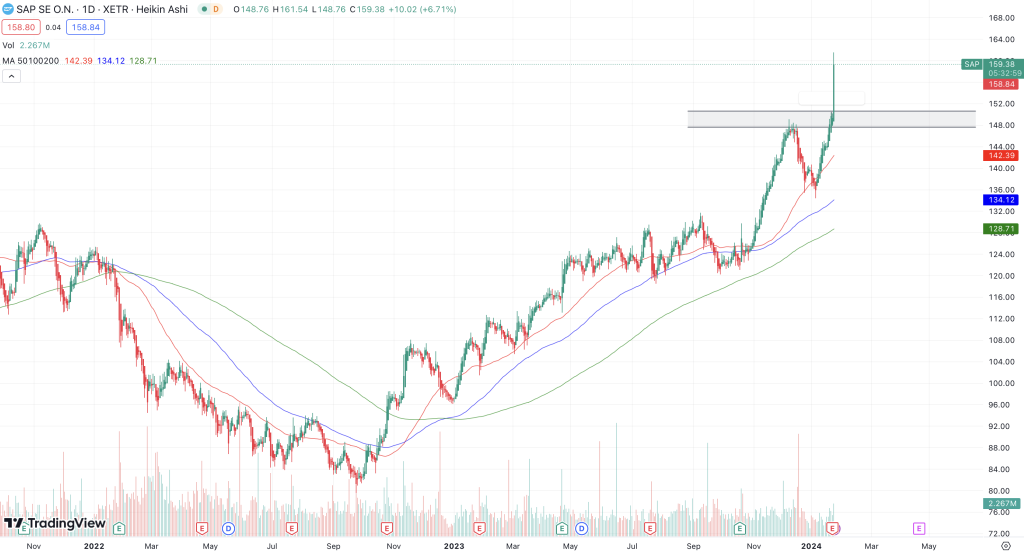The image size is (1024, 554).
Task: Click the red E earnings marker near Jul 2023
Action: 650,528
